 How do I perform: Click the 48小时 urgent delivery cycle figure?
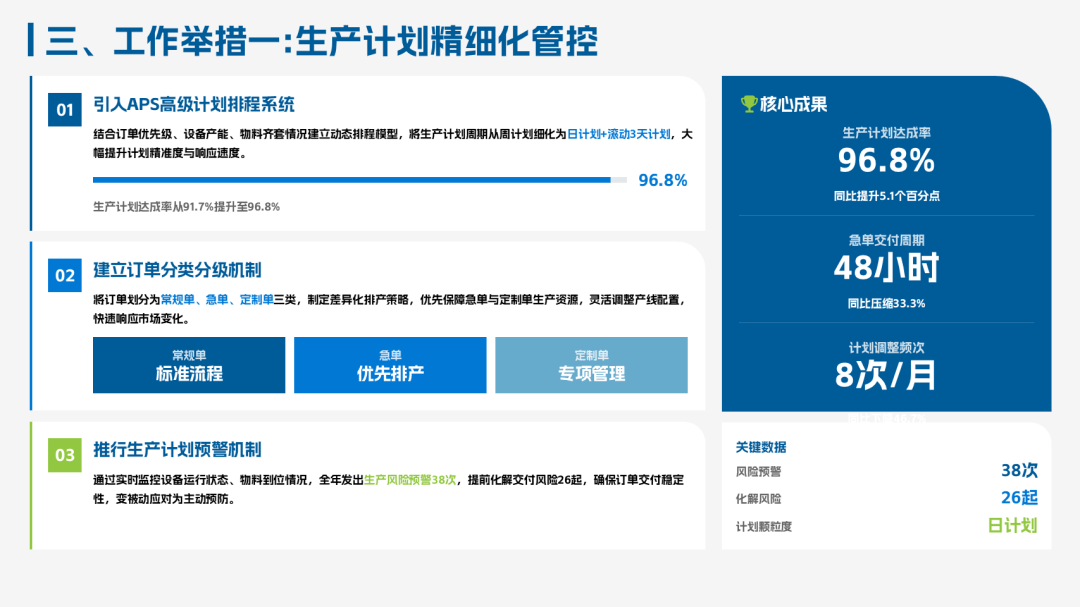[x=886, y=267]
